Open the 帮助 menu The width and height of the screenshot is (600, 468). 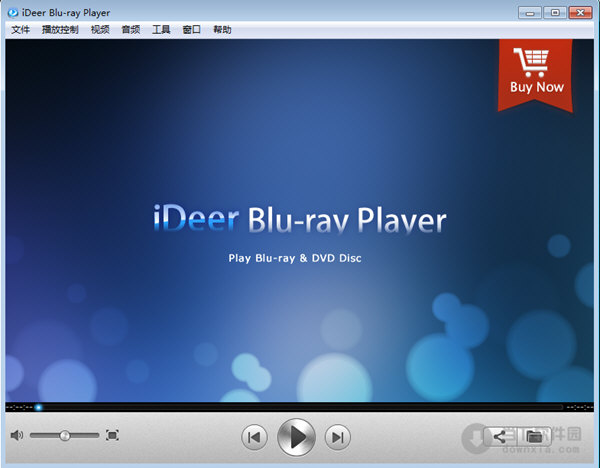(x=222, y=29)
